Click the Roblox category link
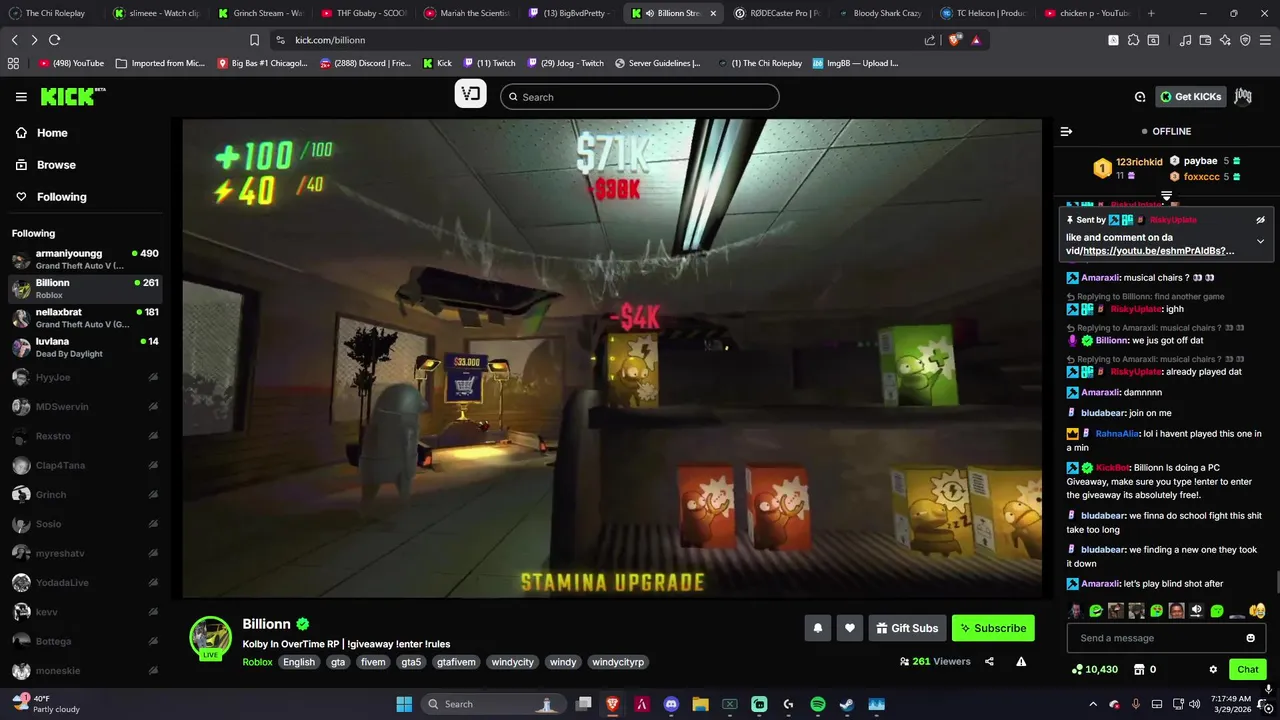1280x720 pixels. [x=257, y=662]
